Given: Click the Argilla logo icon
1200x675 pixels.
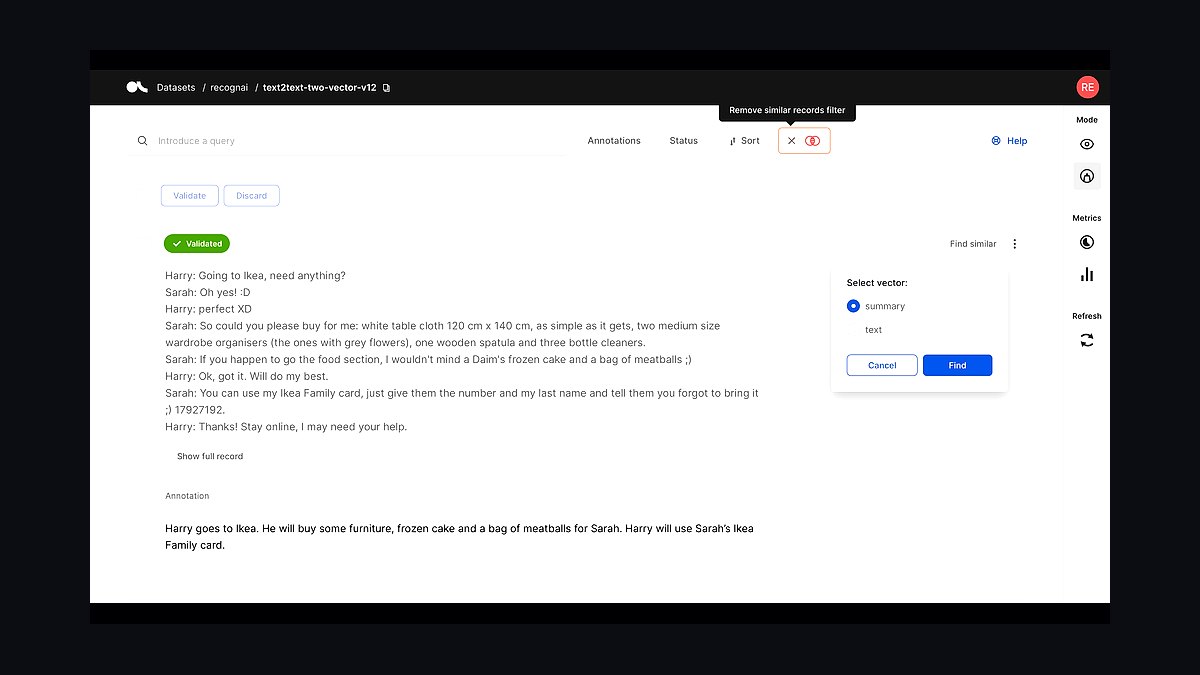Looking at the screenshot, I should (137, 87).
